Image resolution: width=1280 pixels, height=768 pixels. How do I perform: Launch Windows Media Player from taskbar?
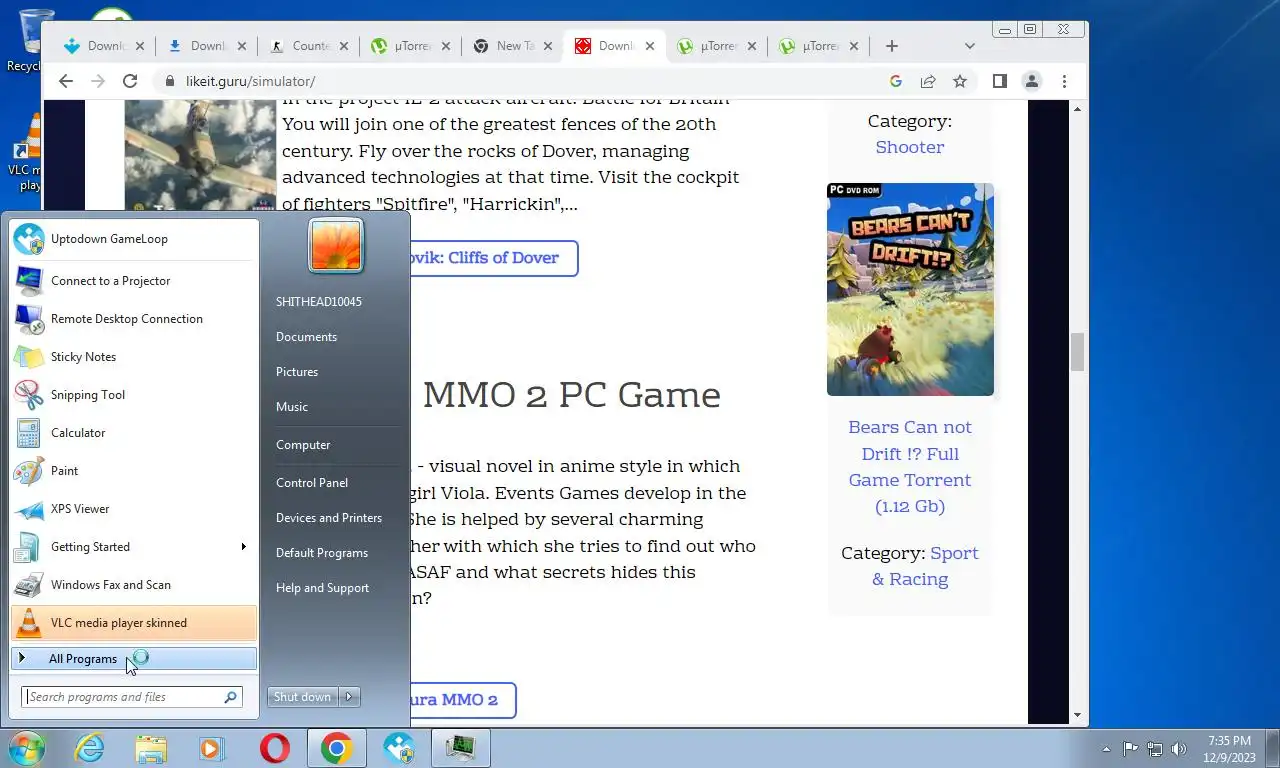(212, 748)
